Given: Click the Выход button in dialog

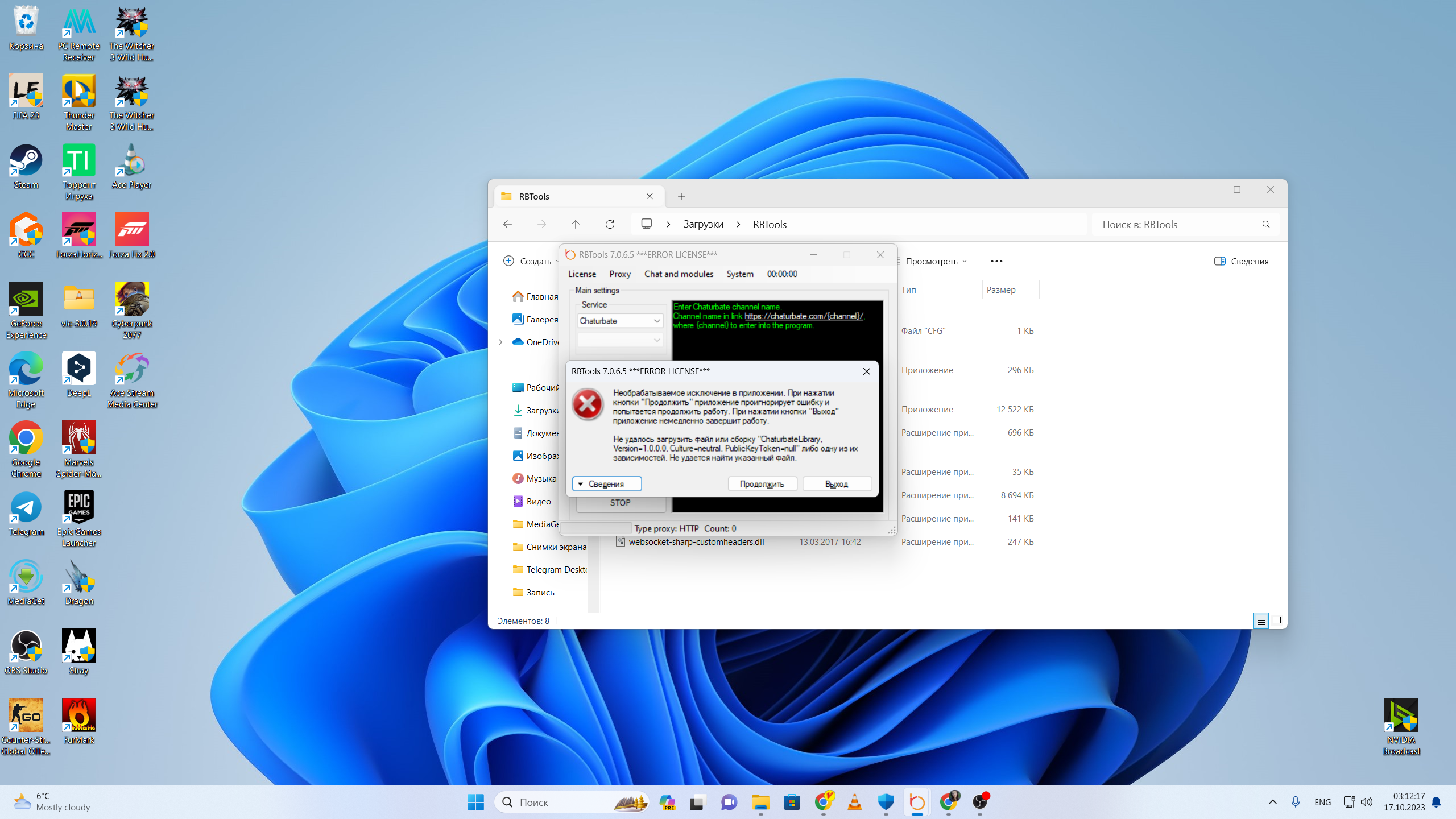Looking at the screenshot, I should [x=837, y=484].
